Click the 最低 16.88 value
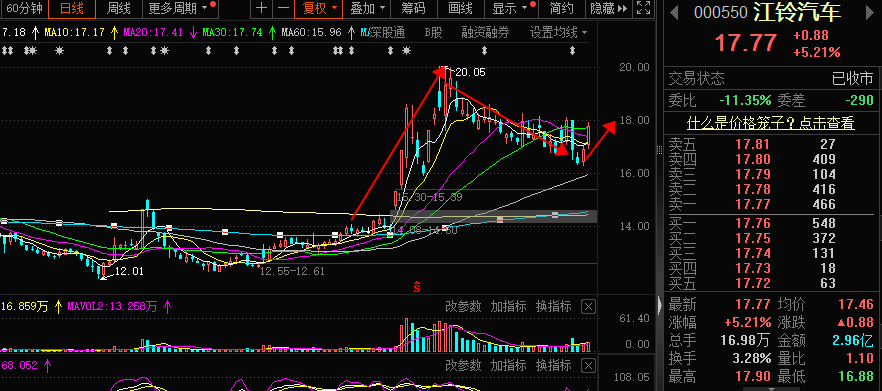 point(856,375)
